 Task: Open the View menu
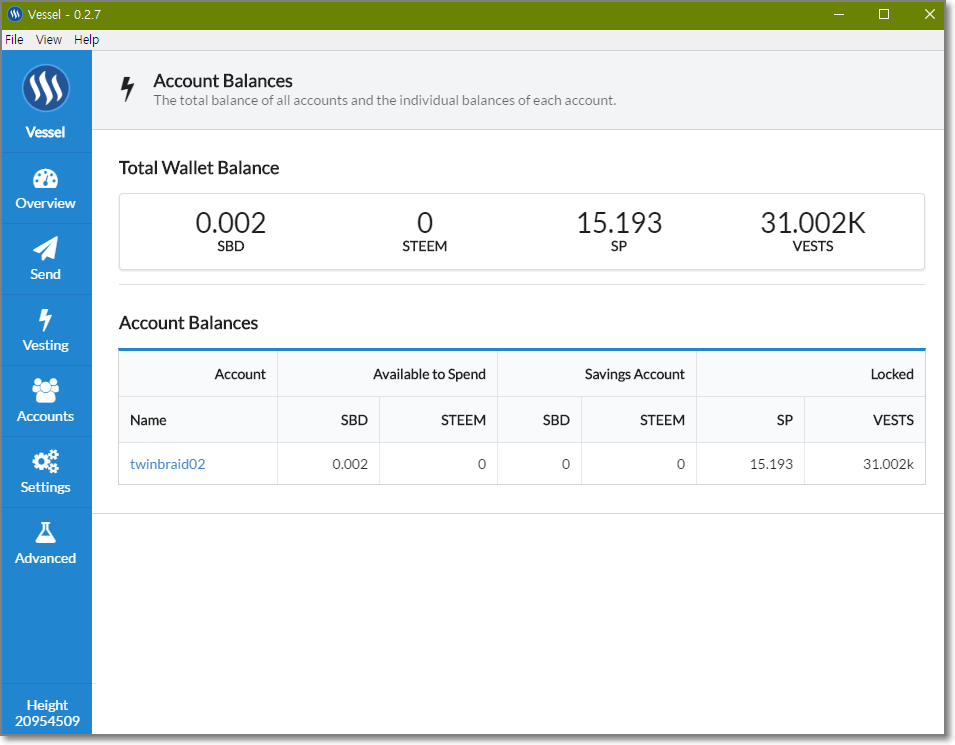tap(49, 40)
